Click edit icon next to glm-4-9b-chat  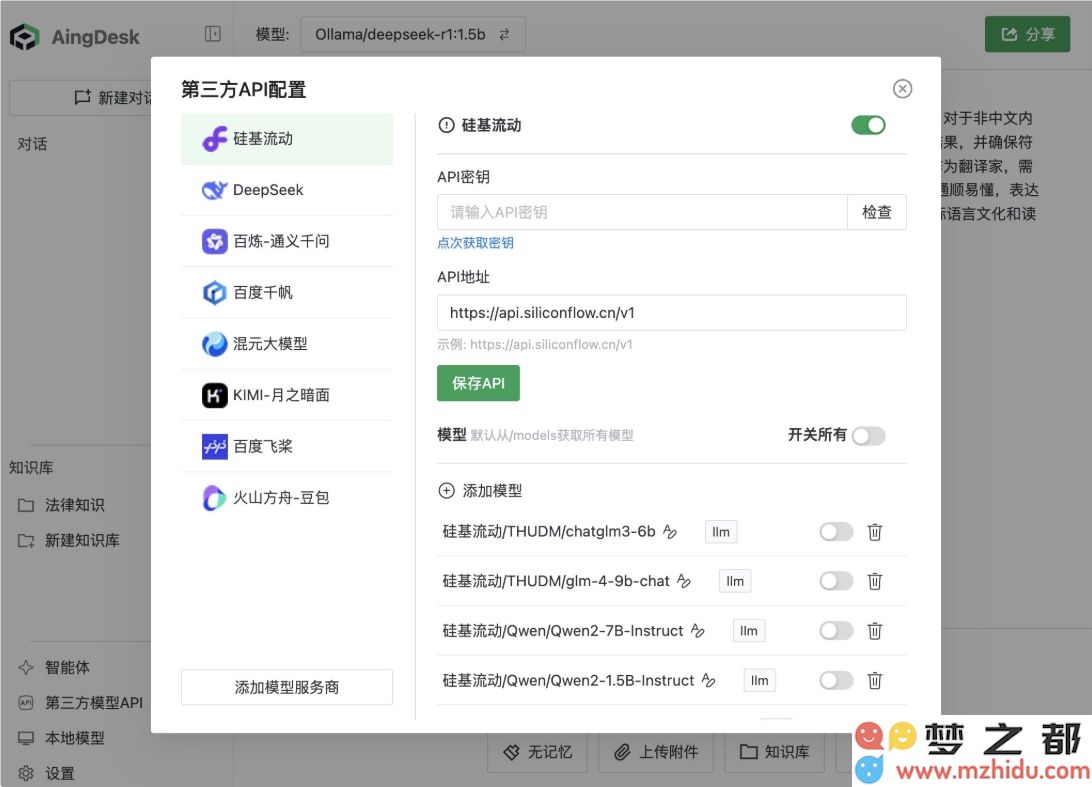[684, 581]
